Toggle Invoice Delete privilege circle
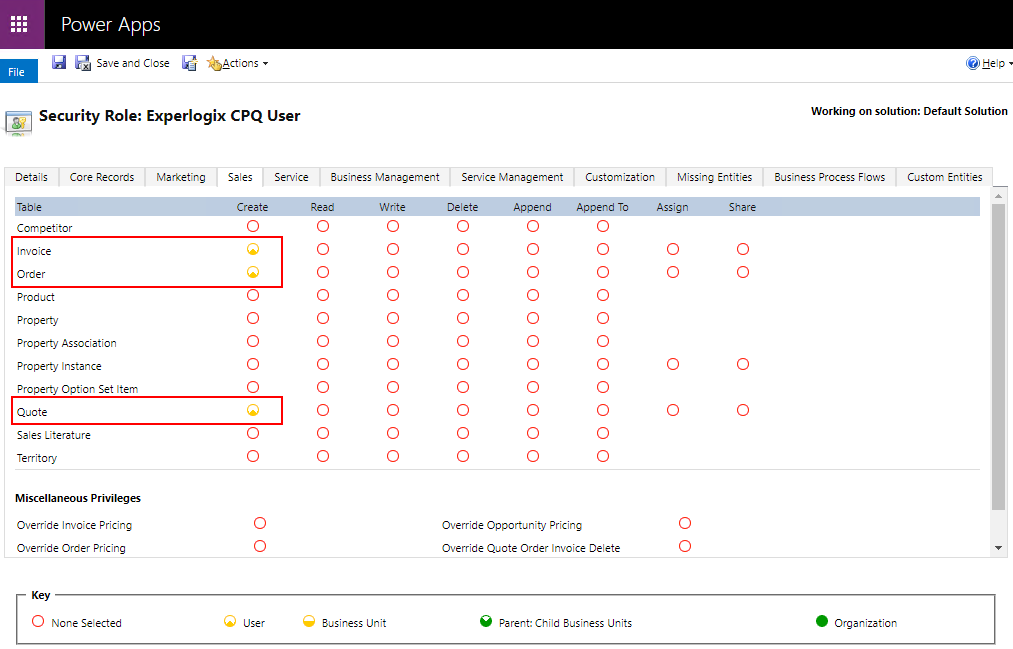Viewport: 1013px width, 649px height. coord(463,249)
